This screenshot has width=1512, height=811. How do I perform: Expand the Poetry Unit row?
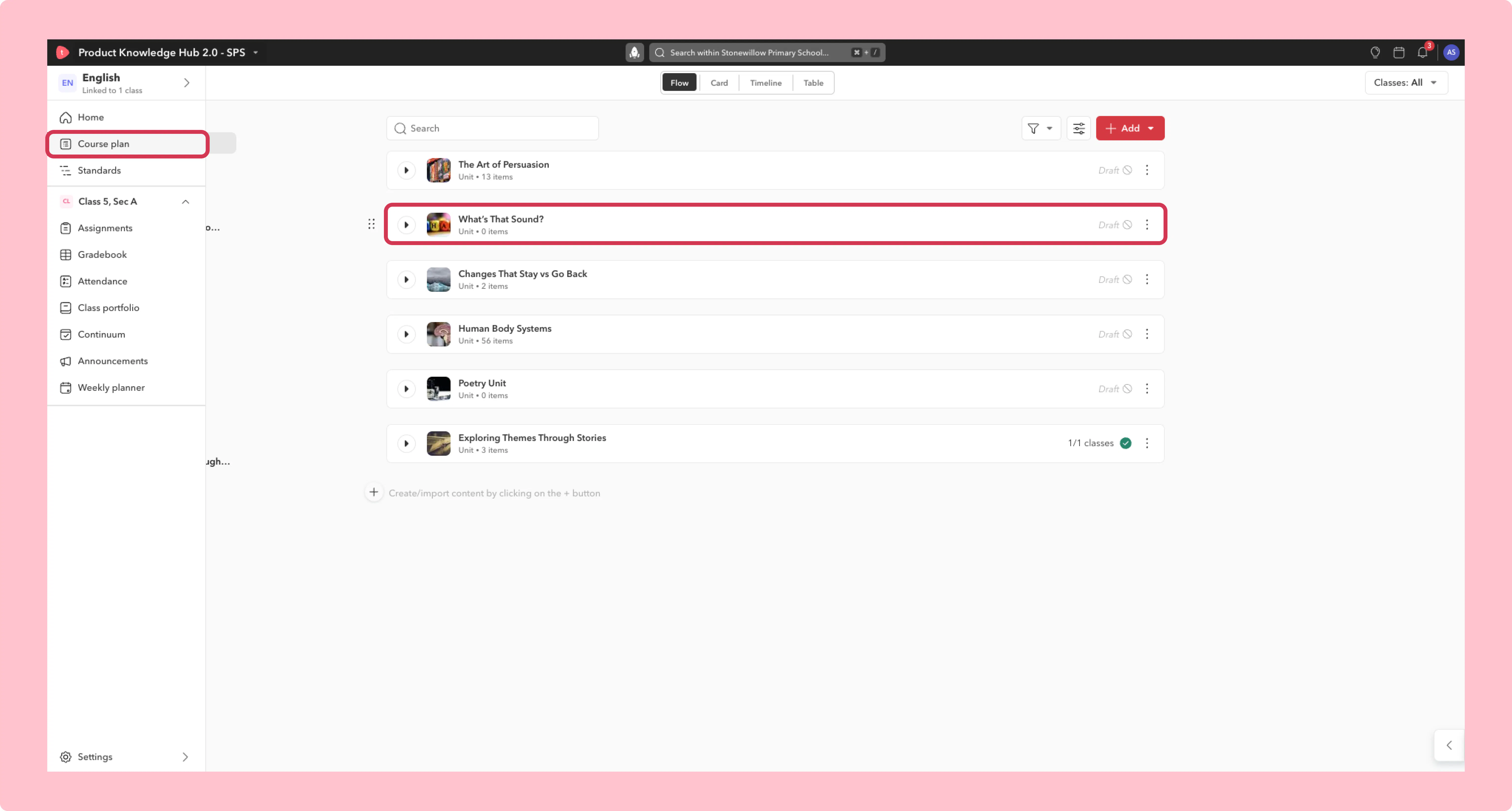click(x=406, y=389)
